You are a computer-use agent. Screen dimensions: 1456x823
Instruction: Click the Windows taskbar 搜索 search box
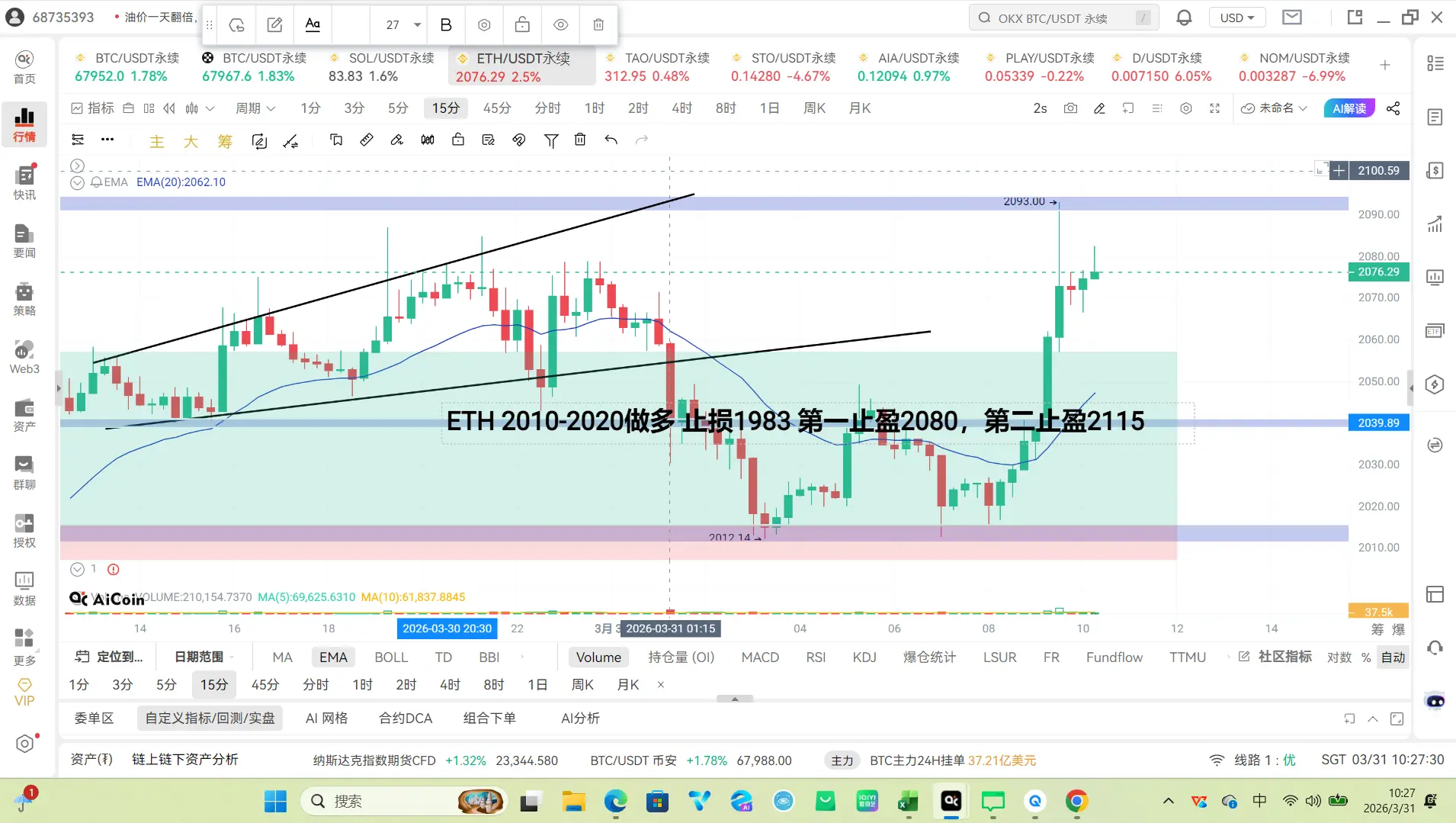[404, 801]
